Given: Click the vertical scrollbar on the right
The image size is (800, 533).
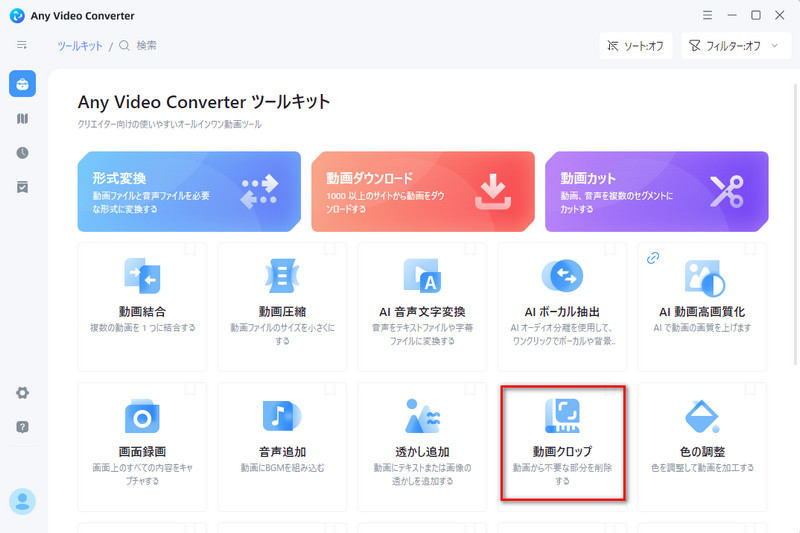Looking at the screenshot, I should click(795, 224).
